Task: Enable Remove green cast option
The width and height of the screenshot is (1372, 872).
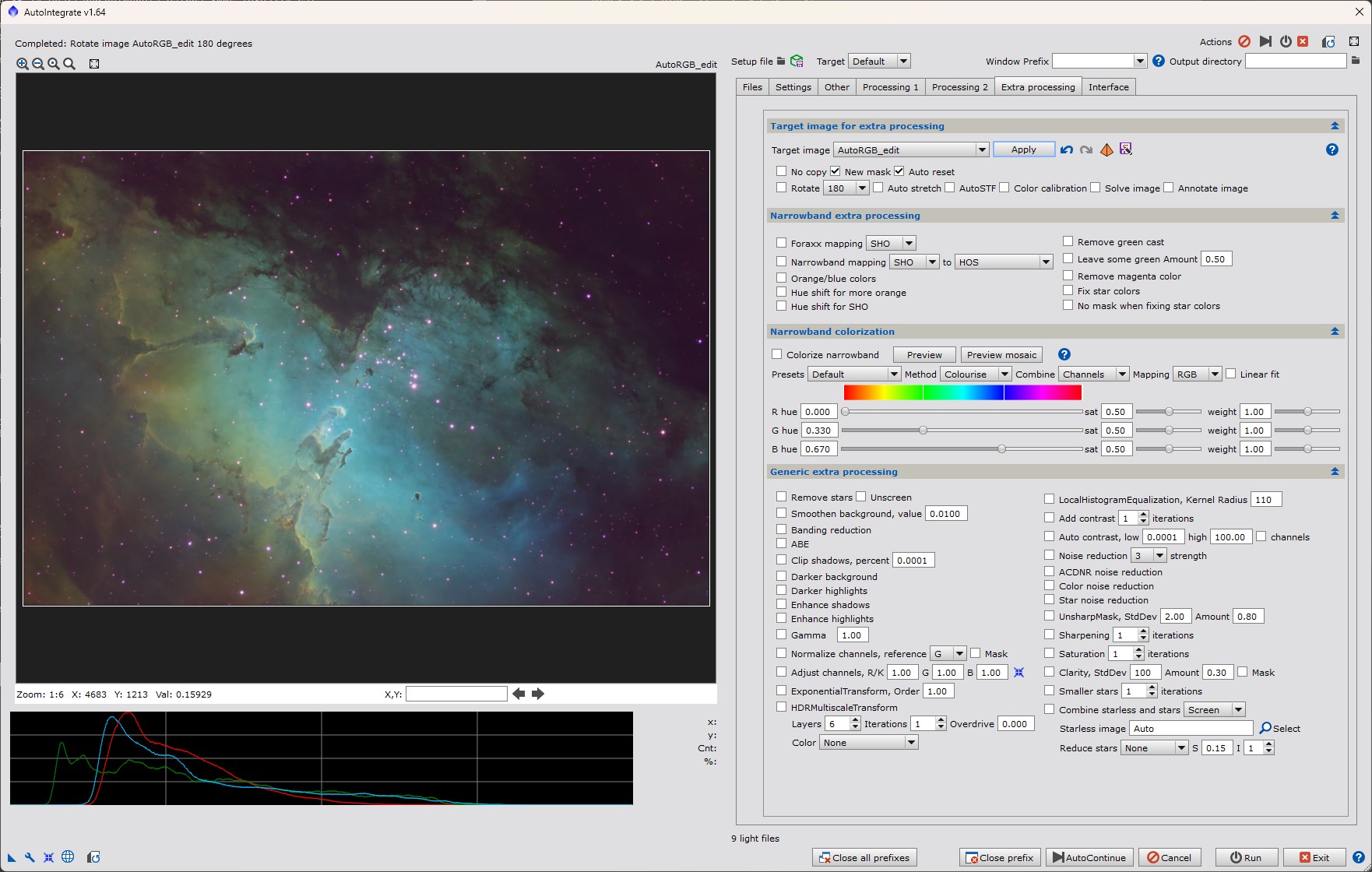Action: 1068,241
